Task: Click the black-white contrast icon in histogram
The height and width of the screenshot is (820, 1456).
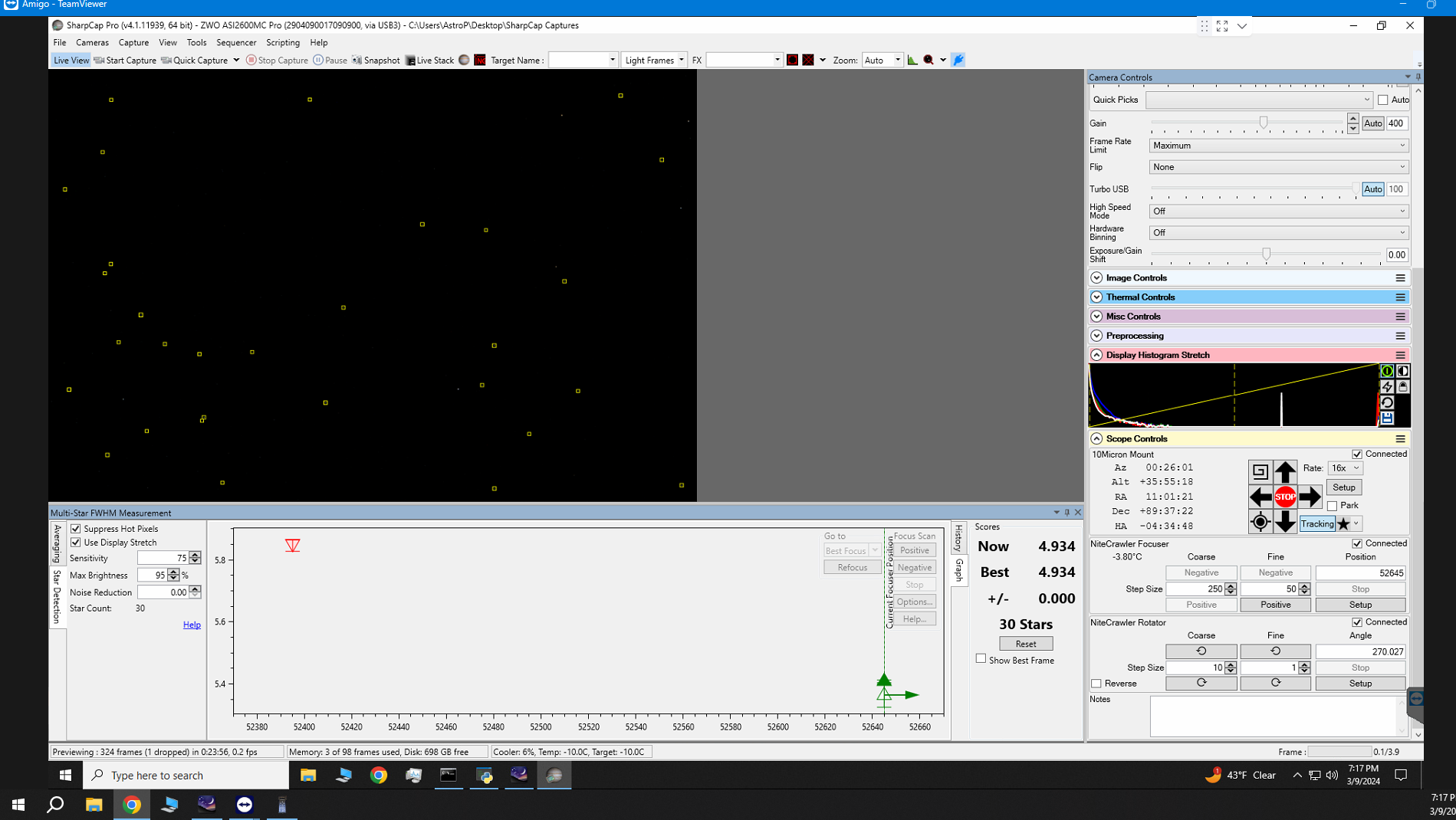Action: (1402, 371)
